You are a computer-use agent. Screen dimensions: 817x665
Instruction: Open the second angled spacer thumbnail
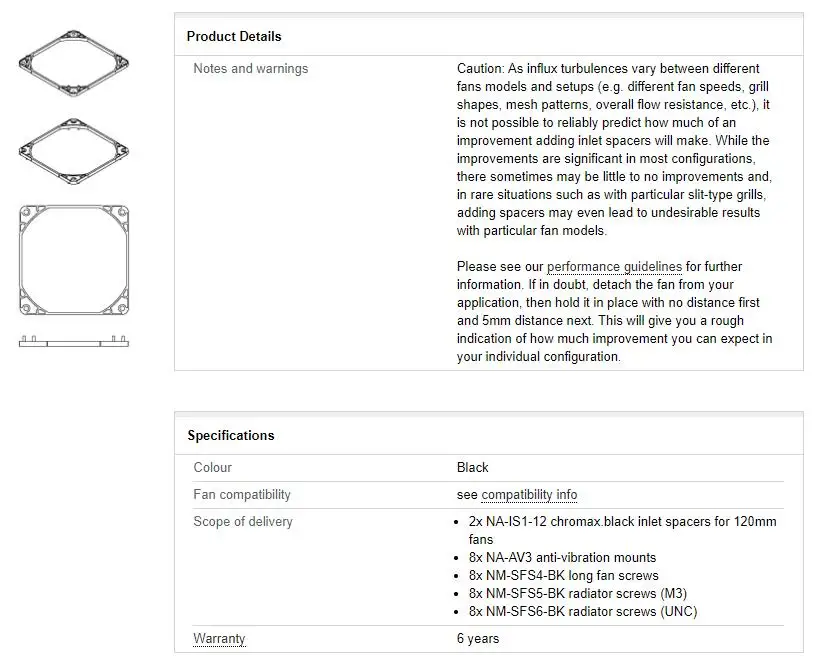point(73,149)
